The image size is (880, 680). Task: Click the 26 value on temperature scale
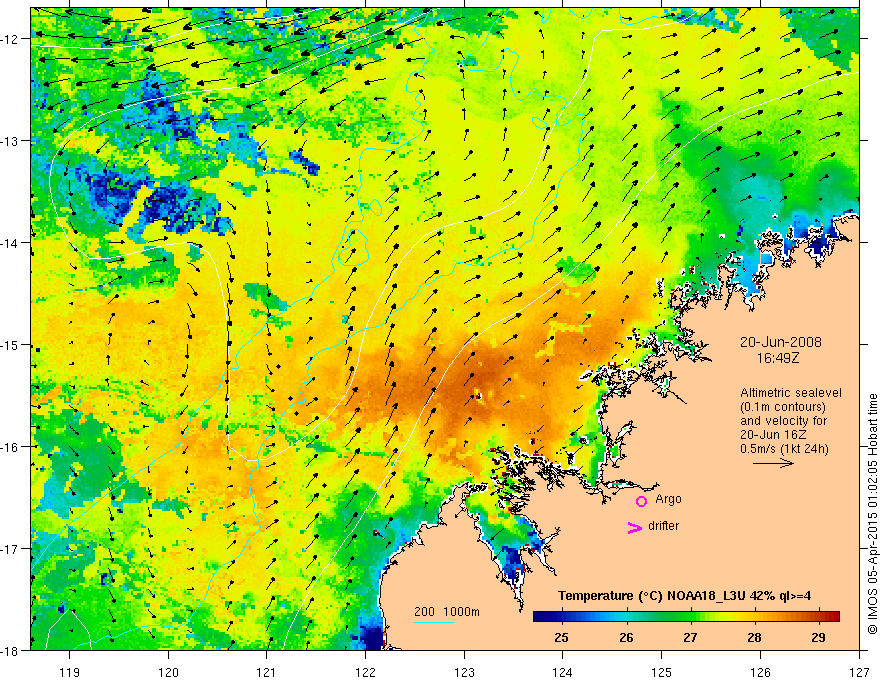(626, 638)
